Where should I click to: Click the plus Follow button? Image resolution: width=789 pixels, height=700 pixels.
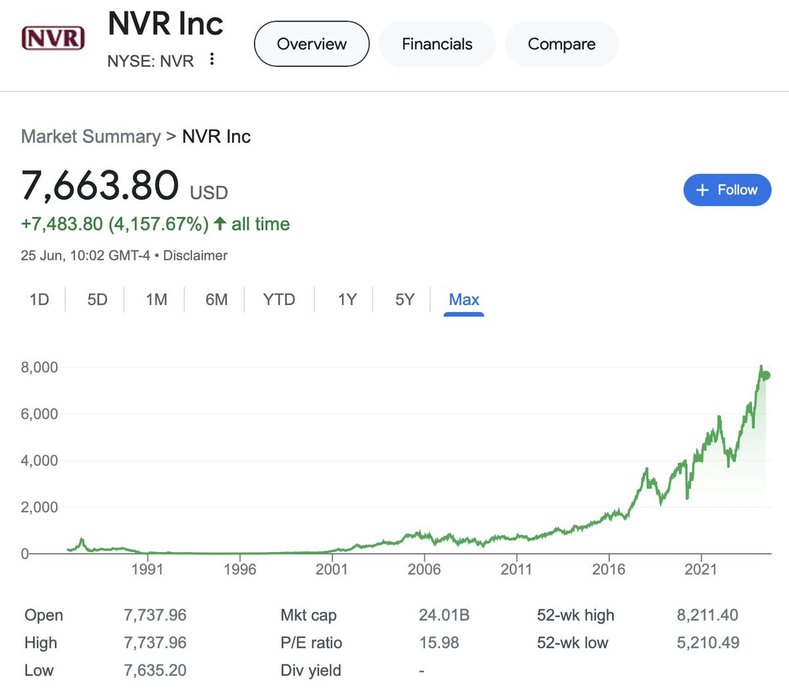tap(727, 190)
